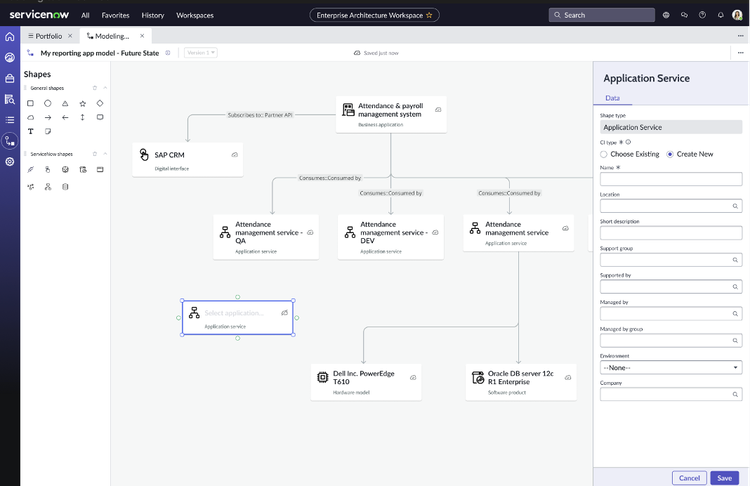Viewport: 750px width, 486px height.
Task: Open the Favorites menu
Action: point(115,15)
